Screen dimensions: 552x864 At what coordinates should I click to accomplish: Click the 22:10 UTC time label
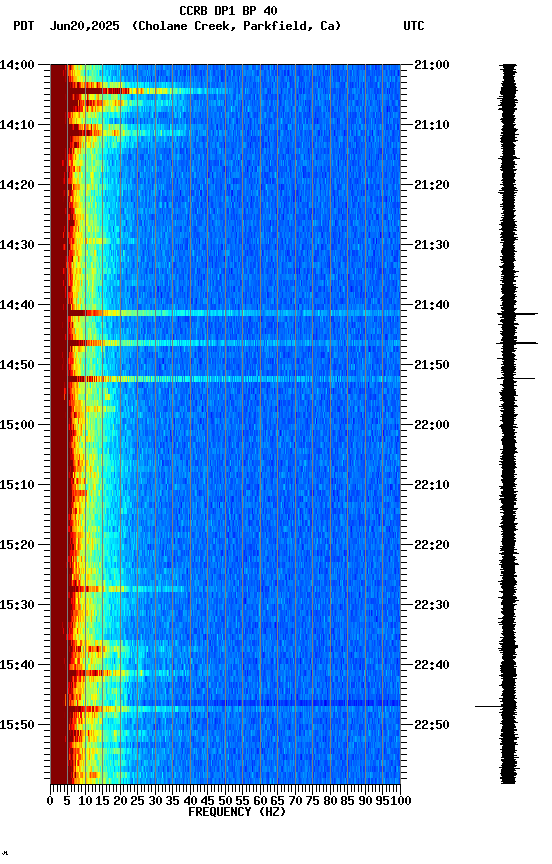pyautogui.click(x=432, y=485)
